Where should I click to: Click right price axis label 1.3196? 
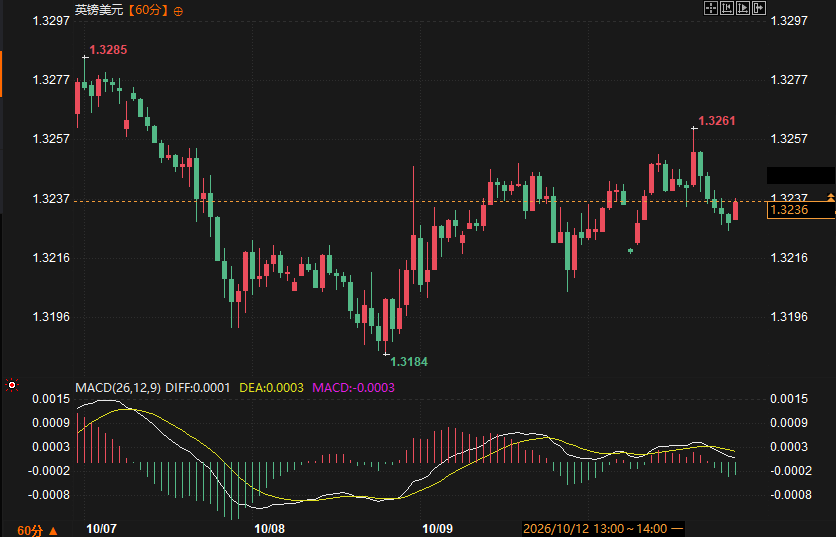(789, 317)
